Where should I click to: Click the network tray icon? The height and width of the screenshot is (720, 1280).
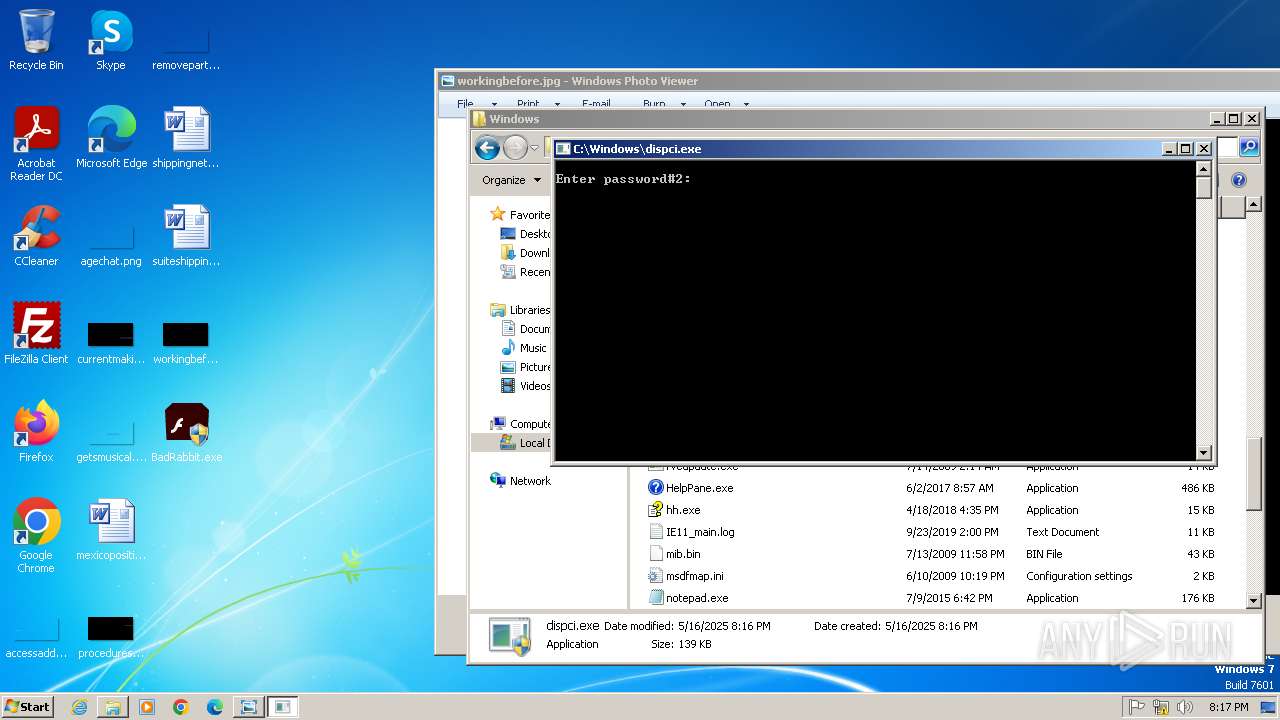tap(1161, 707)
